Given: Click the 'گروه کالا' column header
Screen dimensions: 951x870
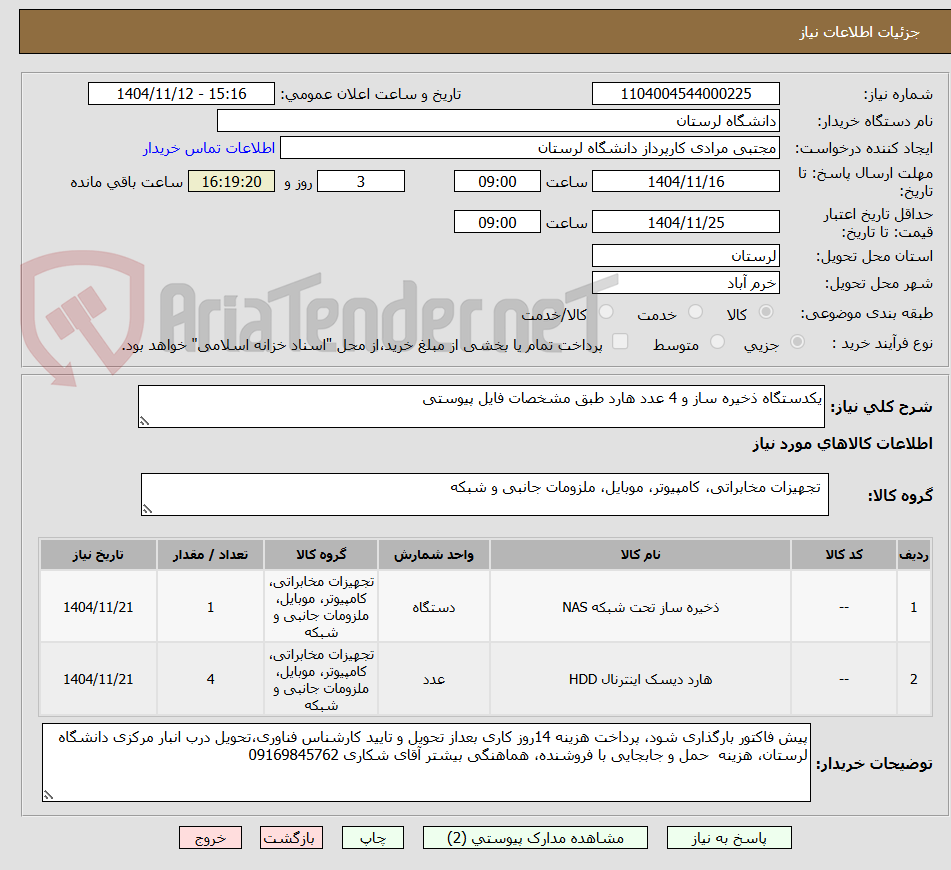Looking at the screenshot, I should pyautogui.click(x=321, y=555).
